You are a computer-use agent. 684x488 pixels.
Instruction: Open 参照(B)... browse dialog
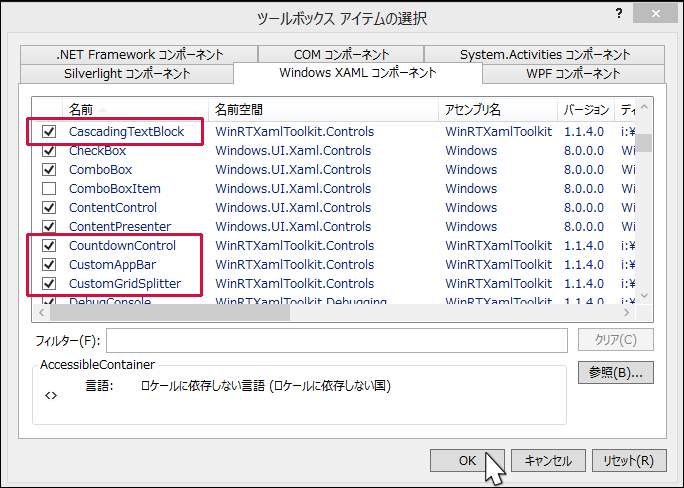pos(616,372)
